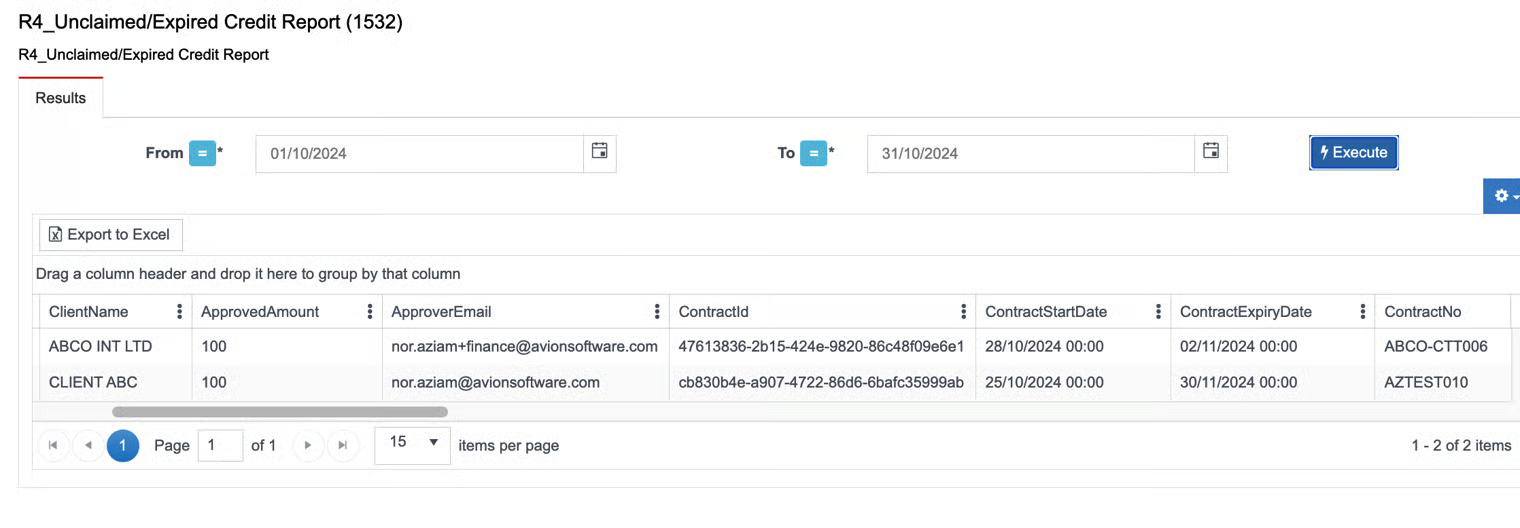Run the report with Execute button

pos(1354,153)
